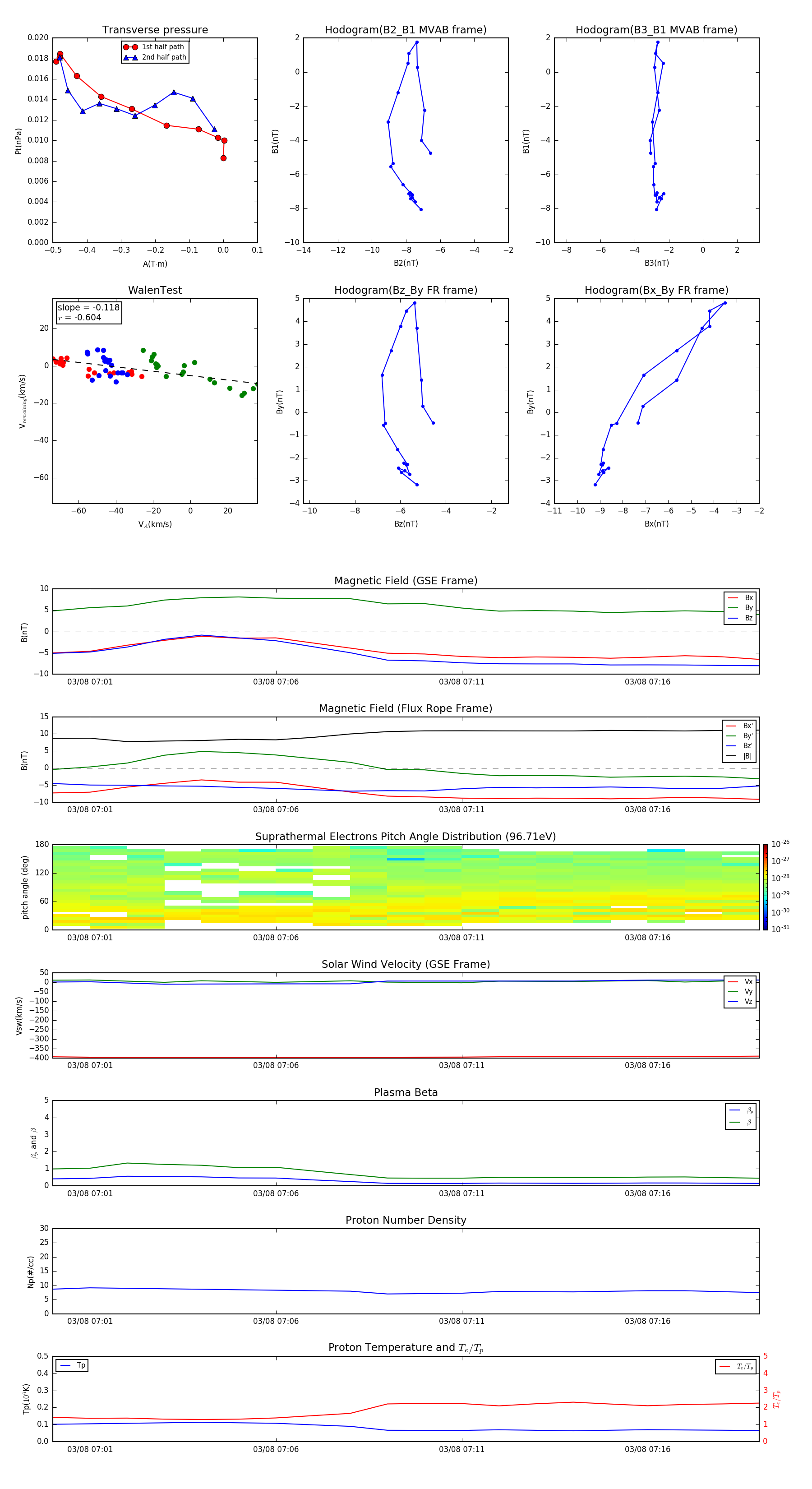
Task: Click the "Tp" legend entry
Action: tap(72, 1365)
